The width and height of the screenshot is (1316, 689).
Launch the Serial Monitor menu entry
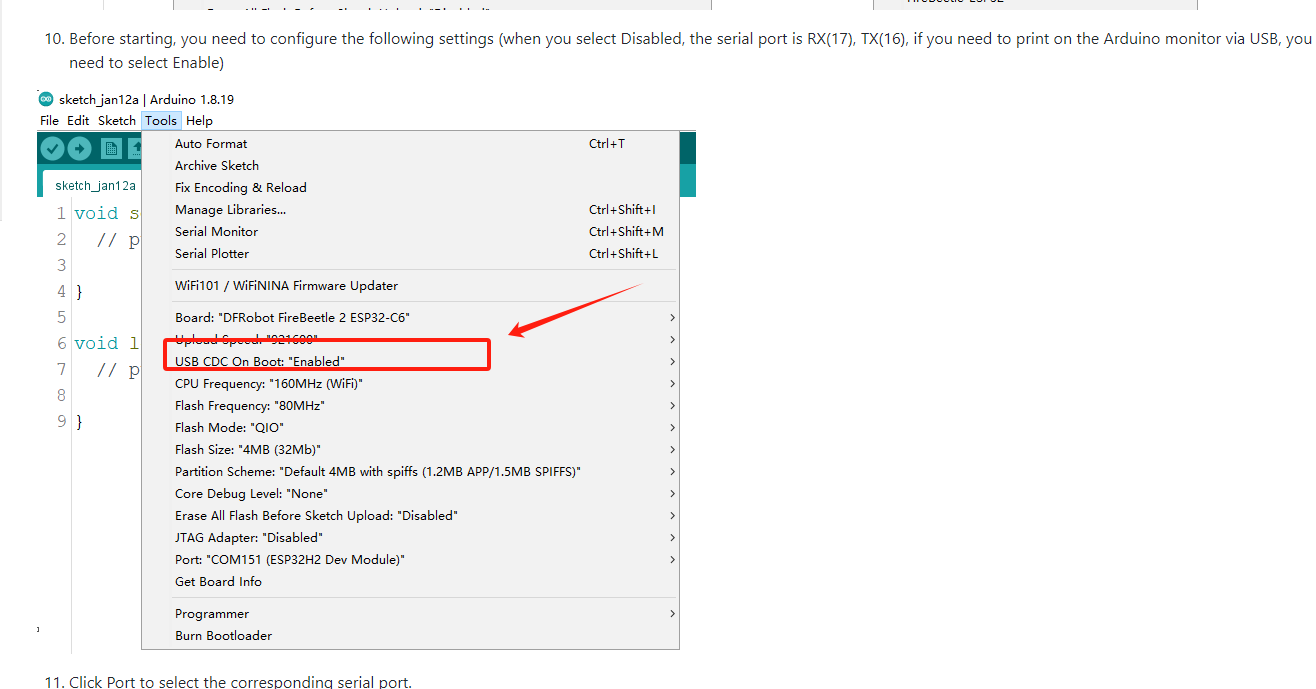(x=411, y=232)
